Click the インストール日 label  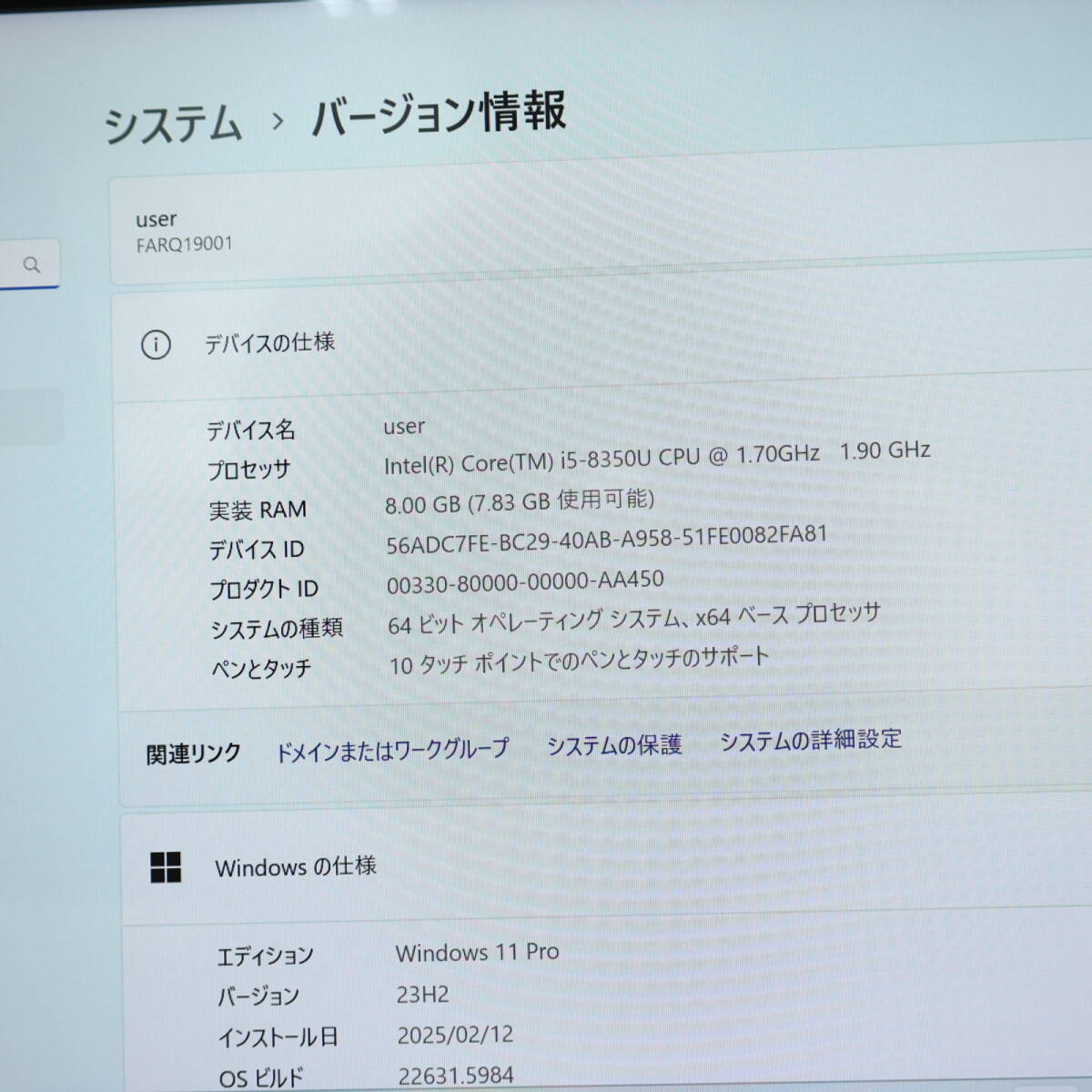pos(278,1037)
